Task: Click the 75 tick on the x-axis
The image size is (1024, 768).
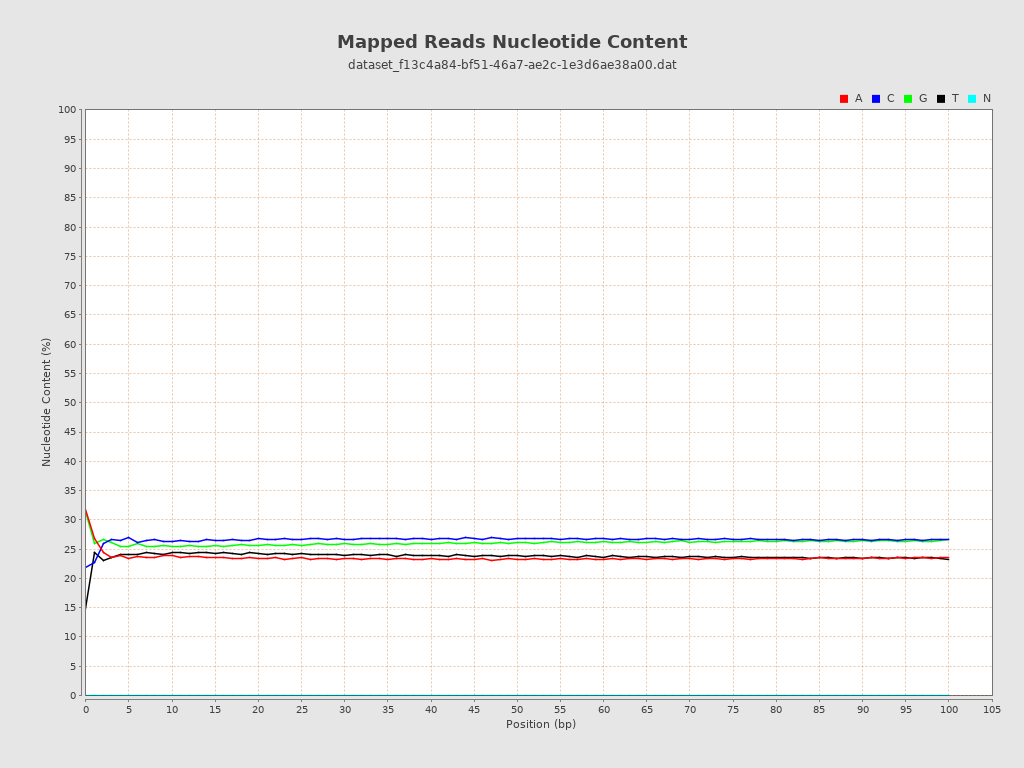Action: (x=733, y=710)
